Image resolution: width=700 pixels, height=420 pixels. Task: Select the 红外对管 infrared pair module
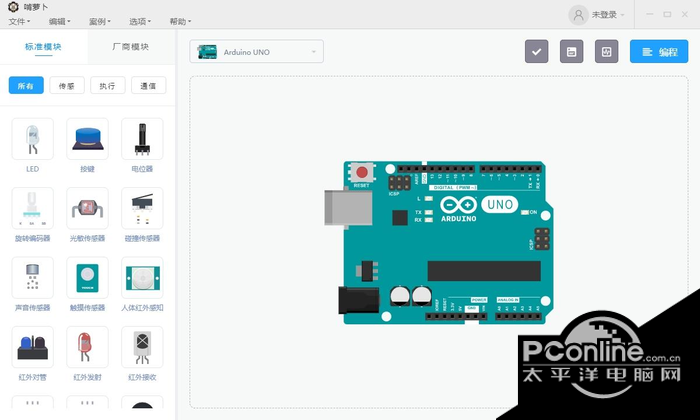33,347
